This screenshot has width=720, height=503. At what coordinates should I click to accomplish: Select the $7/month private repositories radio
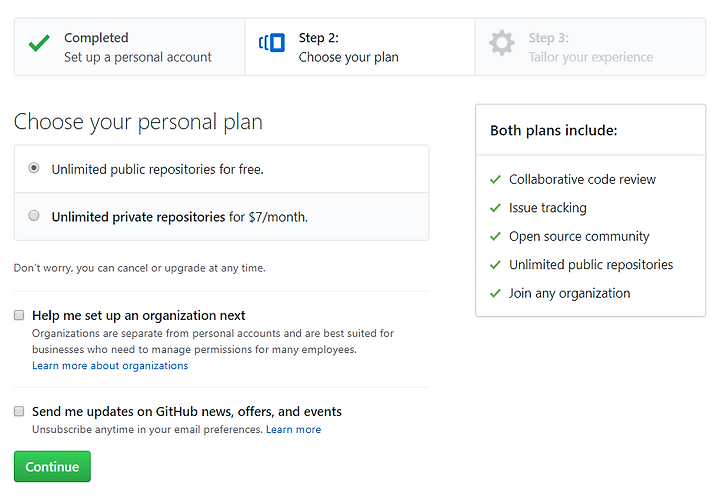click(34, 215)
